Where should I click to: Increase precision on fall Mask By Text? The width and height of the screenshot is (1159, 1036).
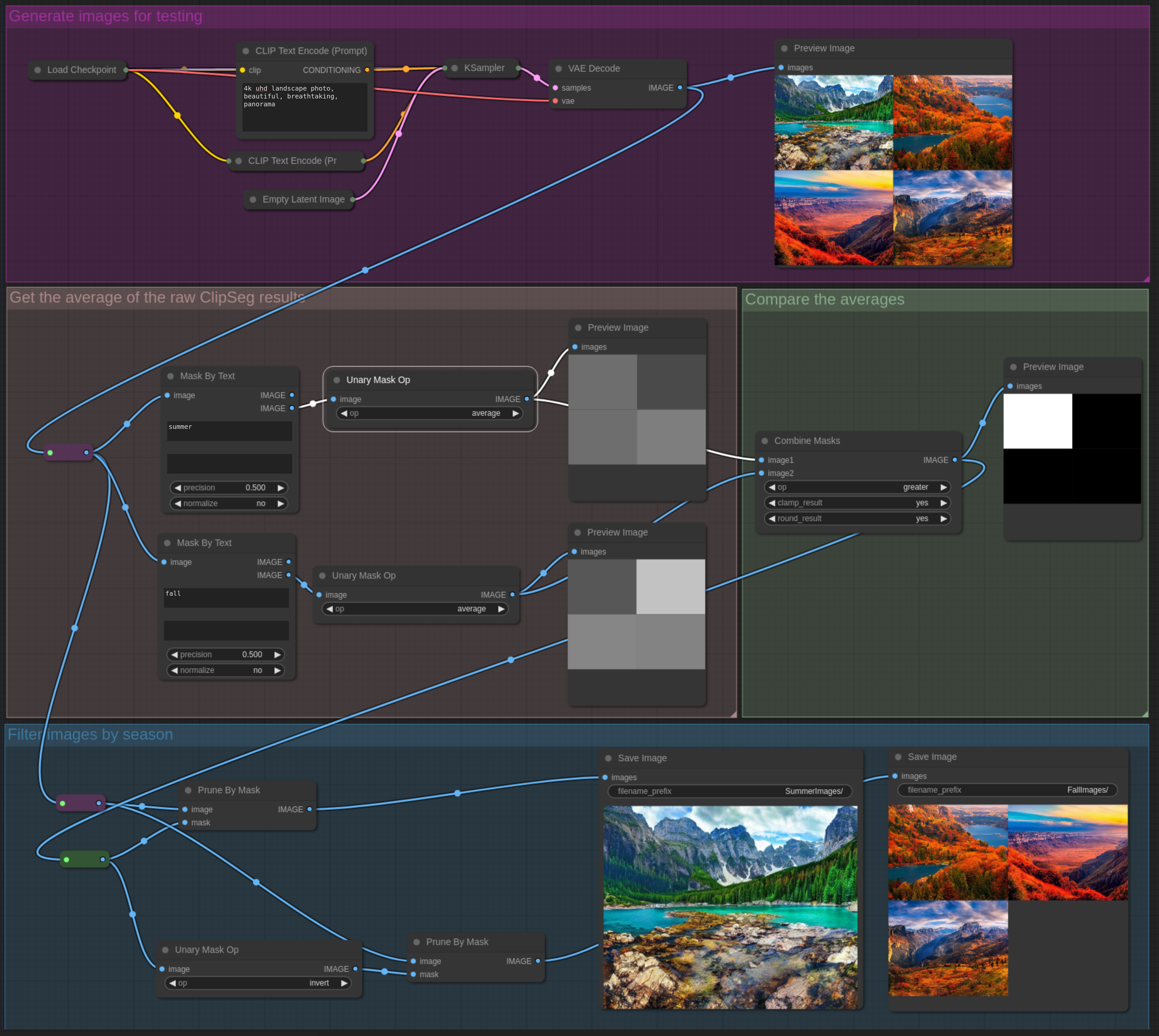coord(277,655)
